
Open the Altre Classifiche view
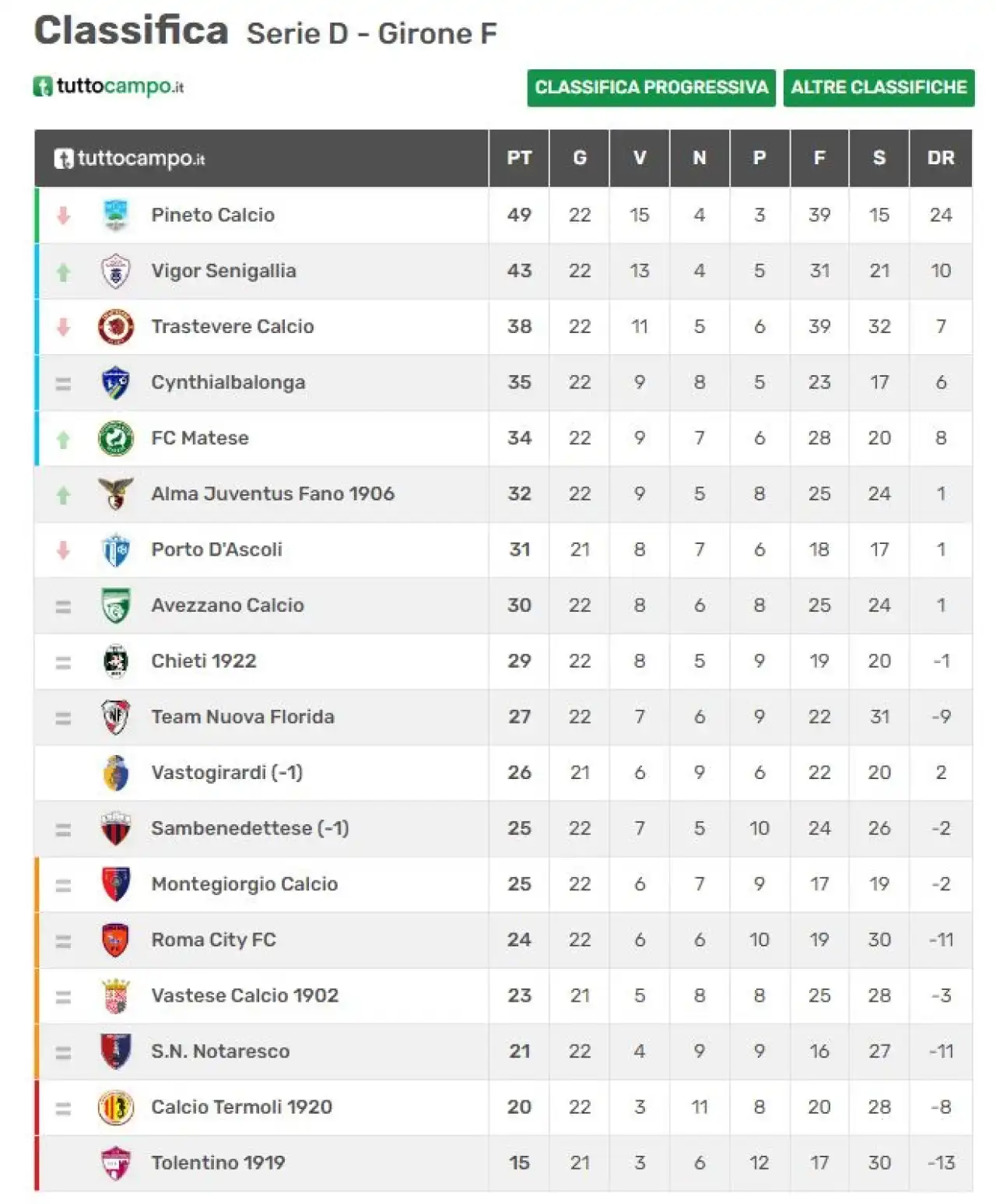879,87
